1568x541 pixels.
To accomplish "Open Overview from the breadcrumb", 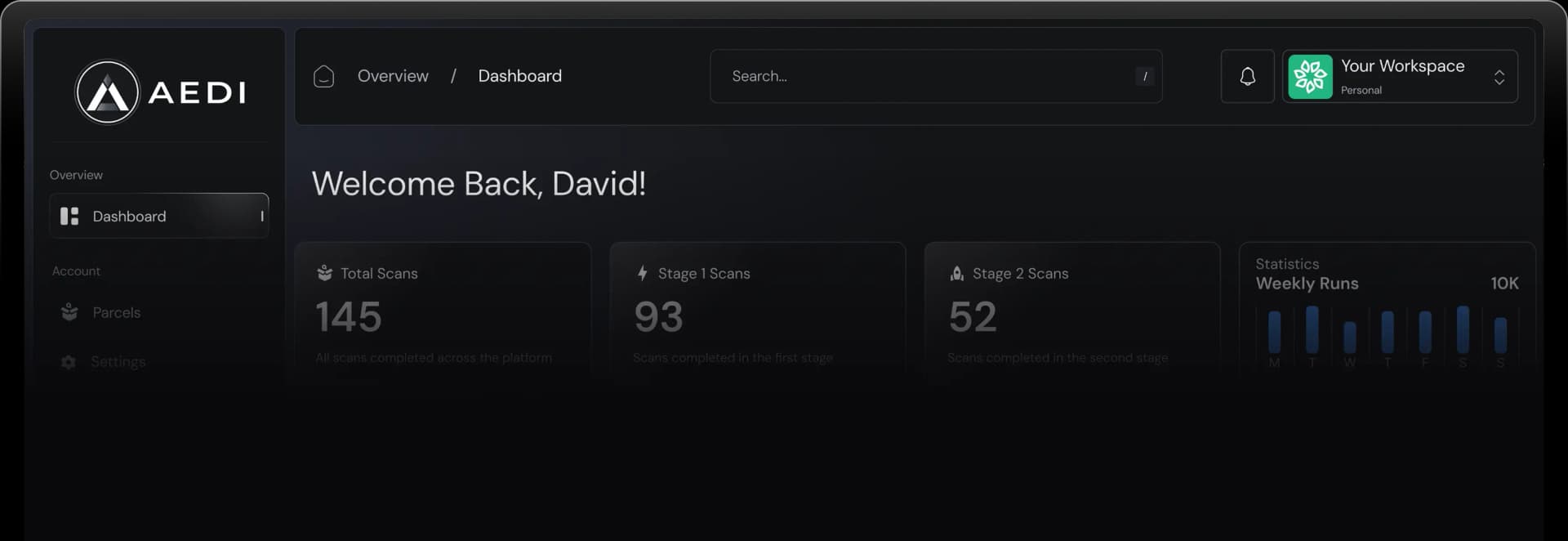I will click(393, 76).
